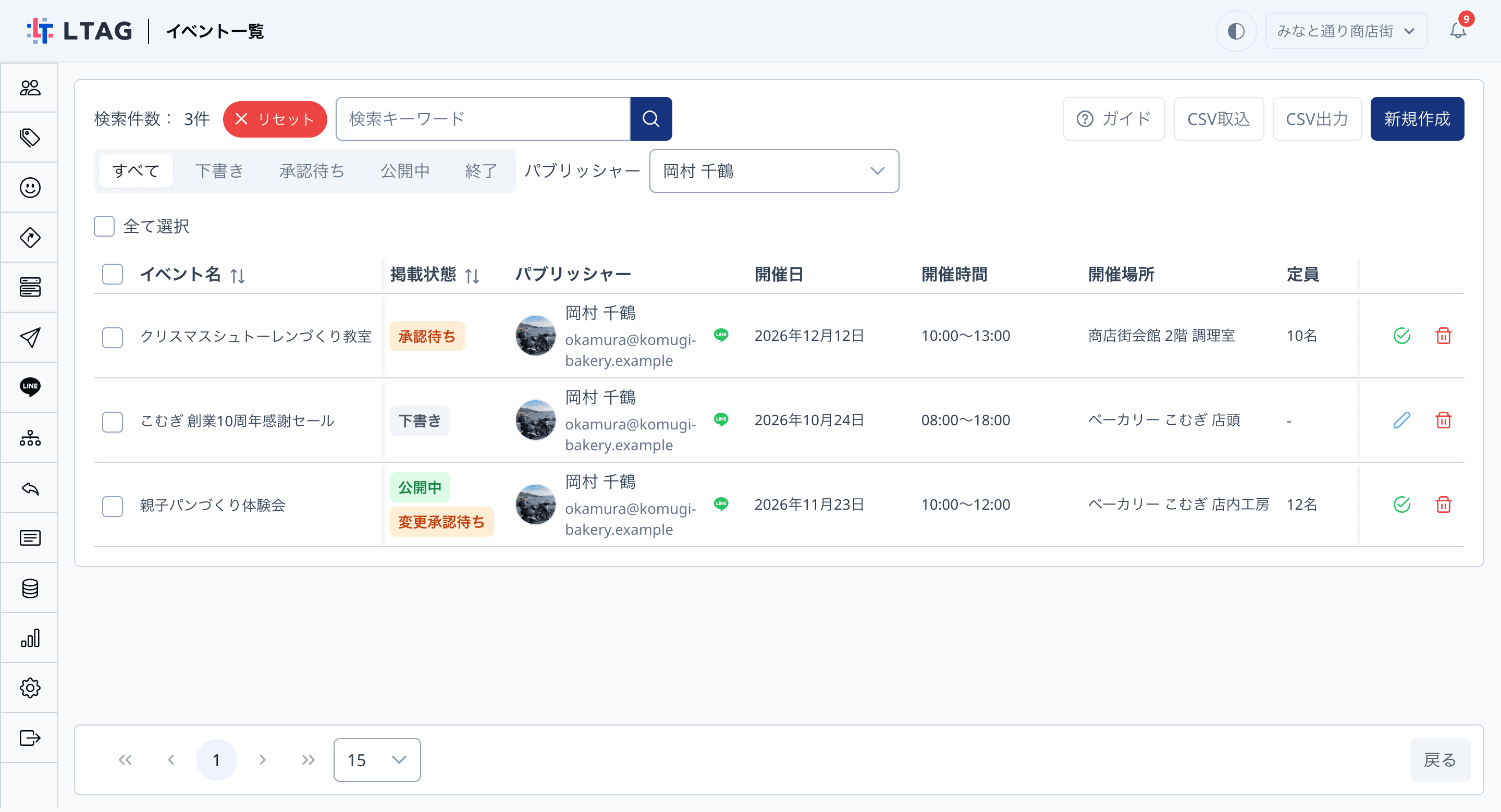Switch to the 終了 tab
This screenshot has height=812, width=1501.
[481, 171]
